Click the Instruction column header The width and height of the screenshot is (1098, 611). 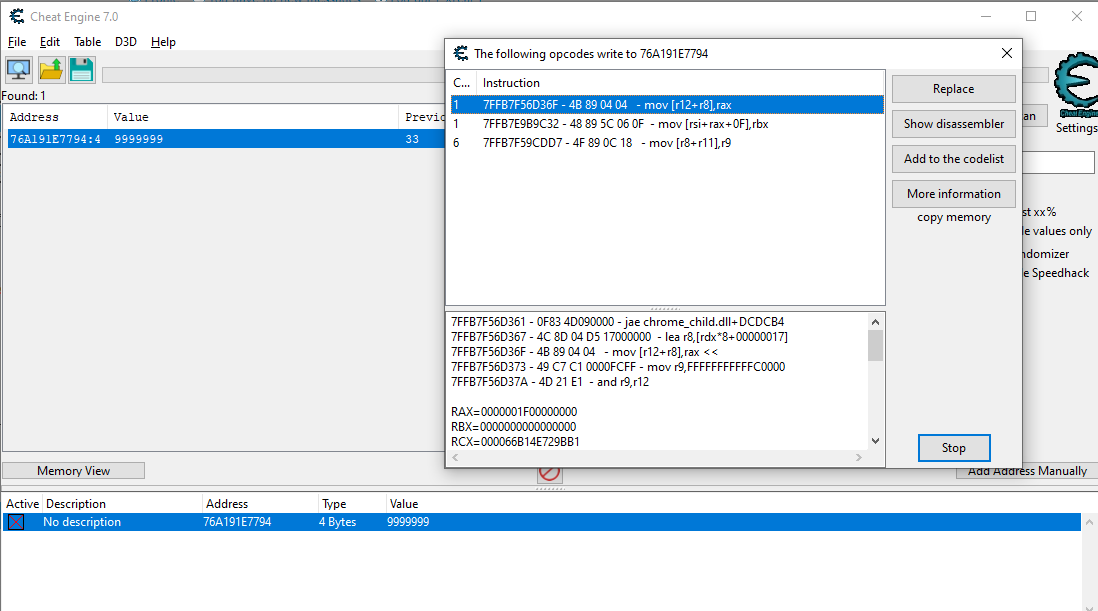click(511, 83)
